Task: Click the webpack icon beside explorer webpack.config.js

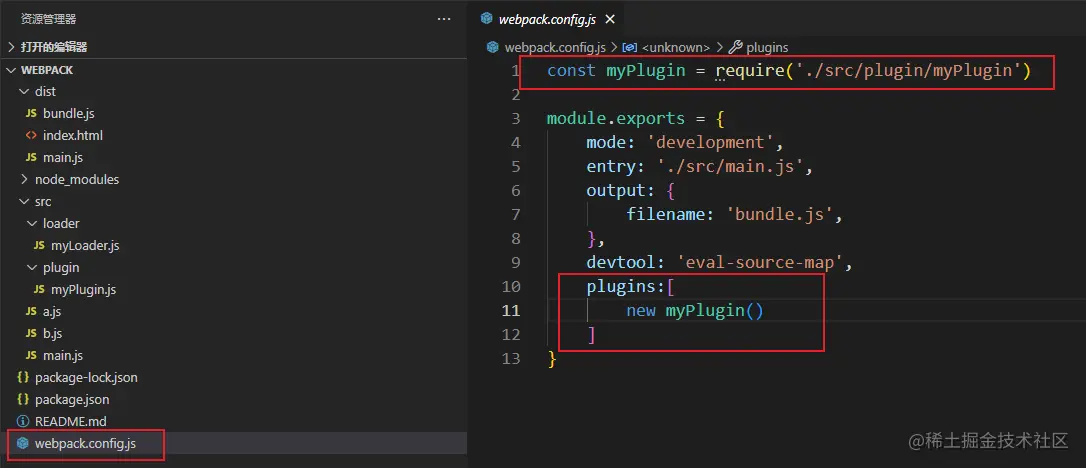Action: coord(23,443)
